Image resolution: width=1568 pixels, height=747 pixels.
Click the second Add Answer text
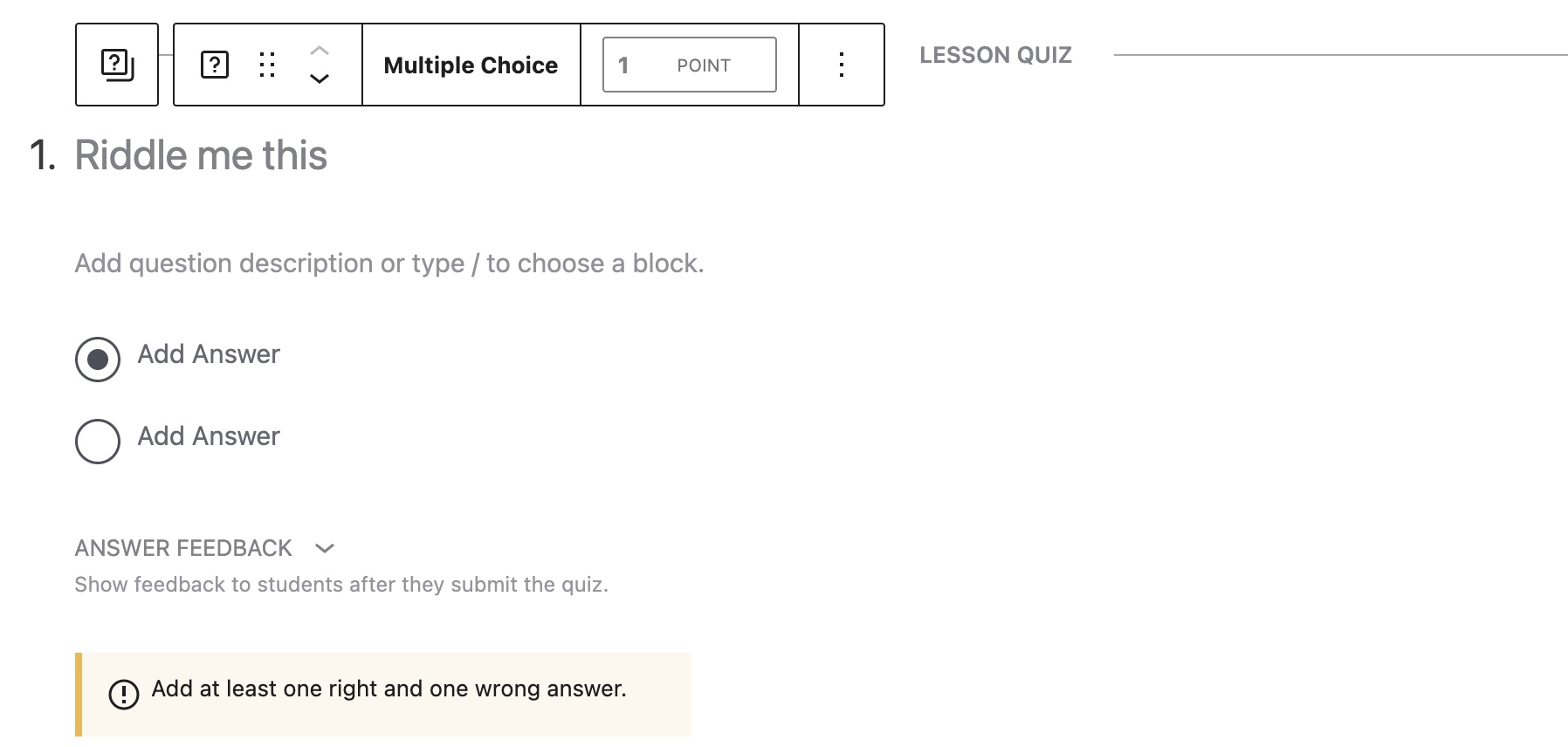click(x=208, y=436)
